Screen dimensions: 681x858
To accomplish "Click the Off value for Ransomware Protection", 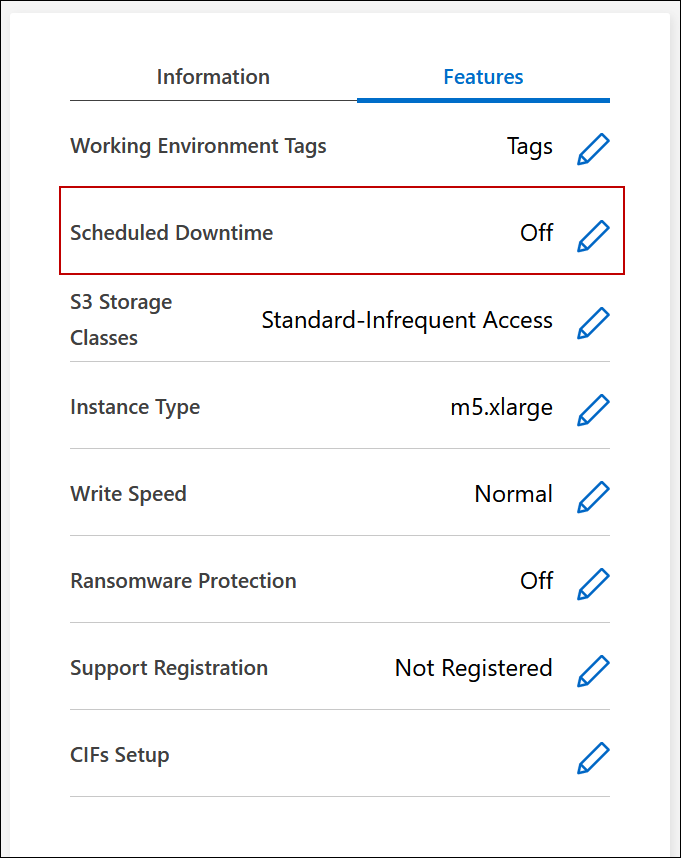I will pyautogui.click(x=536, y=581).
